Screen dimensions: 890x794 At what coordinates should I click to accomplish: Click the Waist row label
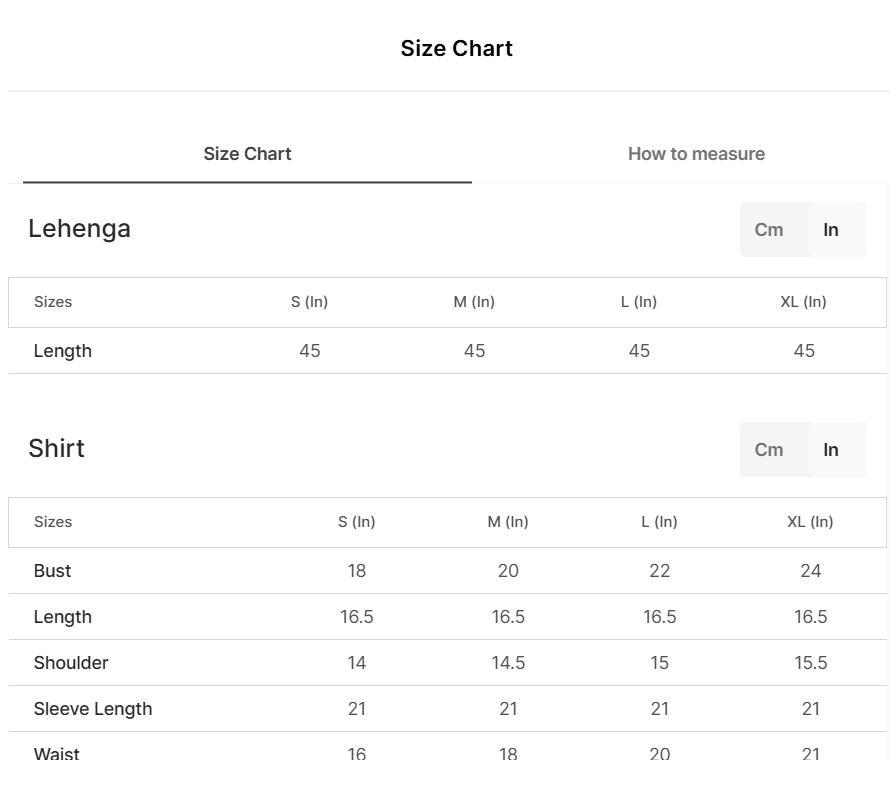click(56, 754)
